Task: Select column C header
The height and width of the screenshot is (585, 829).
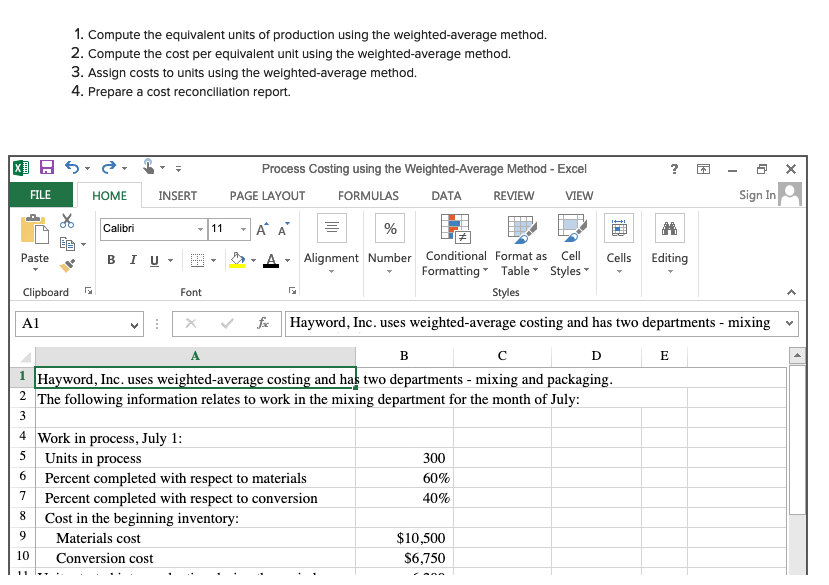Action: click(502, 356)
